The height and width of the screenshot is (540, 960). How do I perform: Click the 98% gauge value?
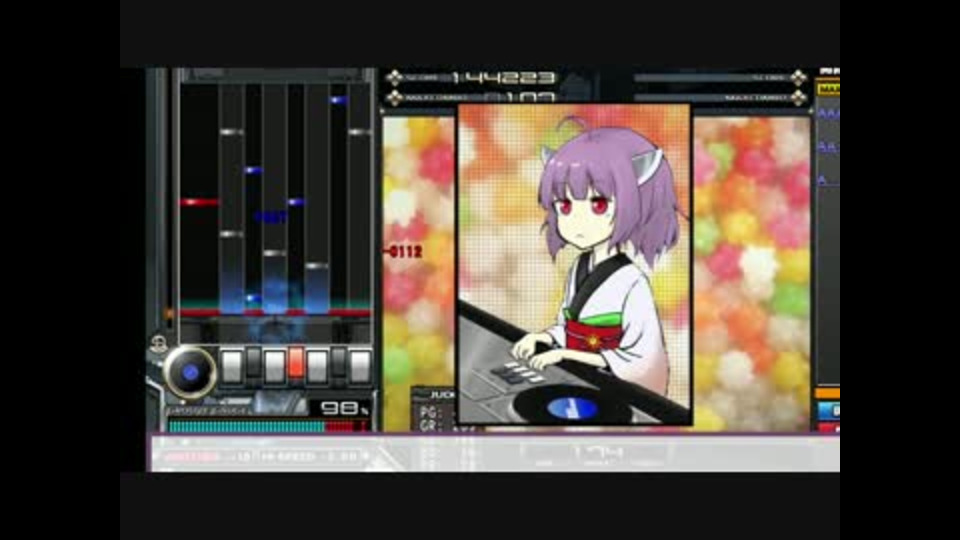click(344, 408)
